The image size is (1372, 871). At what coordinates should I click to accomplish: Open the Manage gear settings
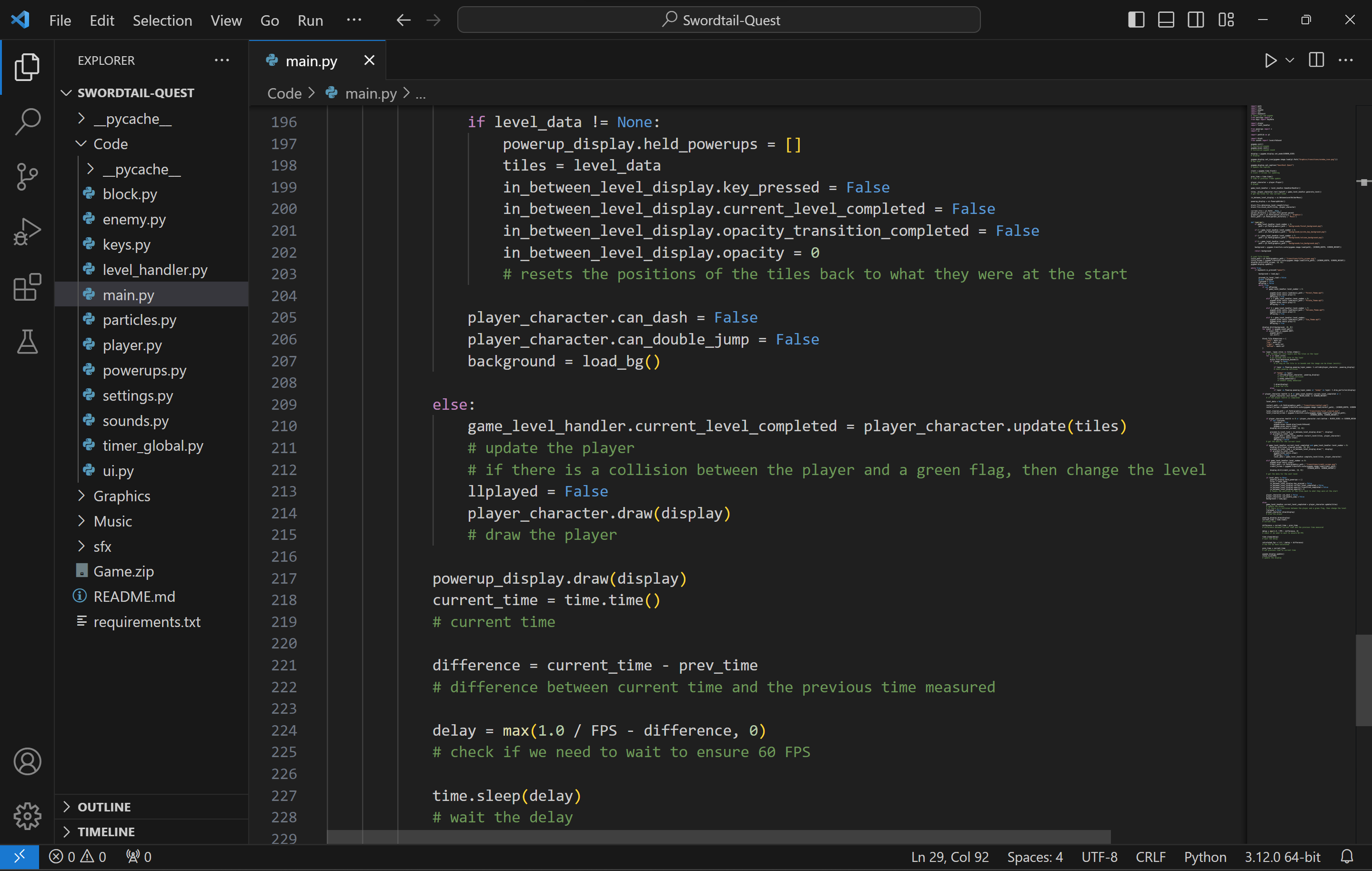click(27, 816)
